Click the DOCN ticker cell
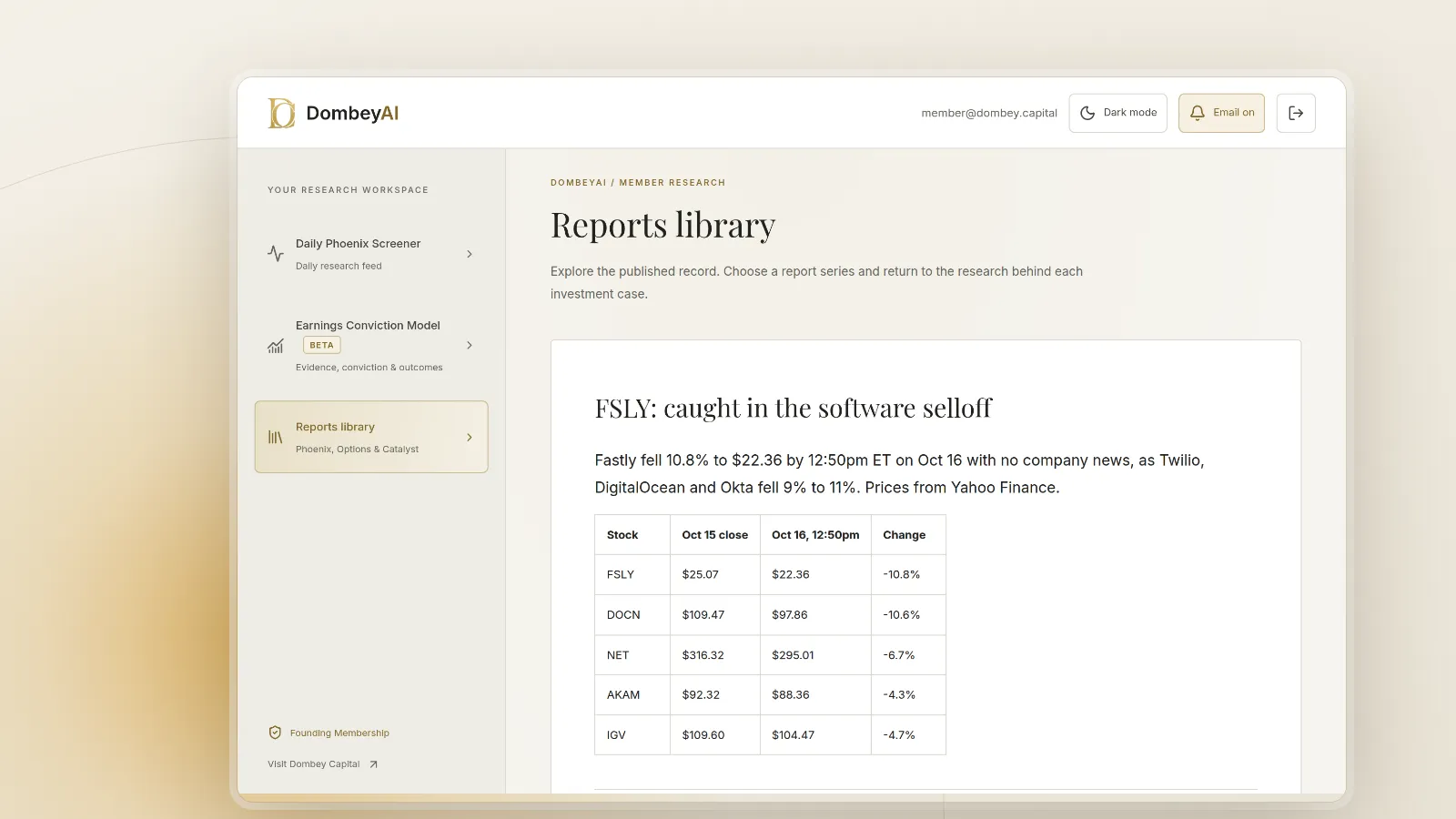1456x819 pixels. [632, 615]
